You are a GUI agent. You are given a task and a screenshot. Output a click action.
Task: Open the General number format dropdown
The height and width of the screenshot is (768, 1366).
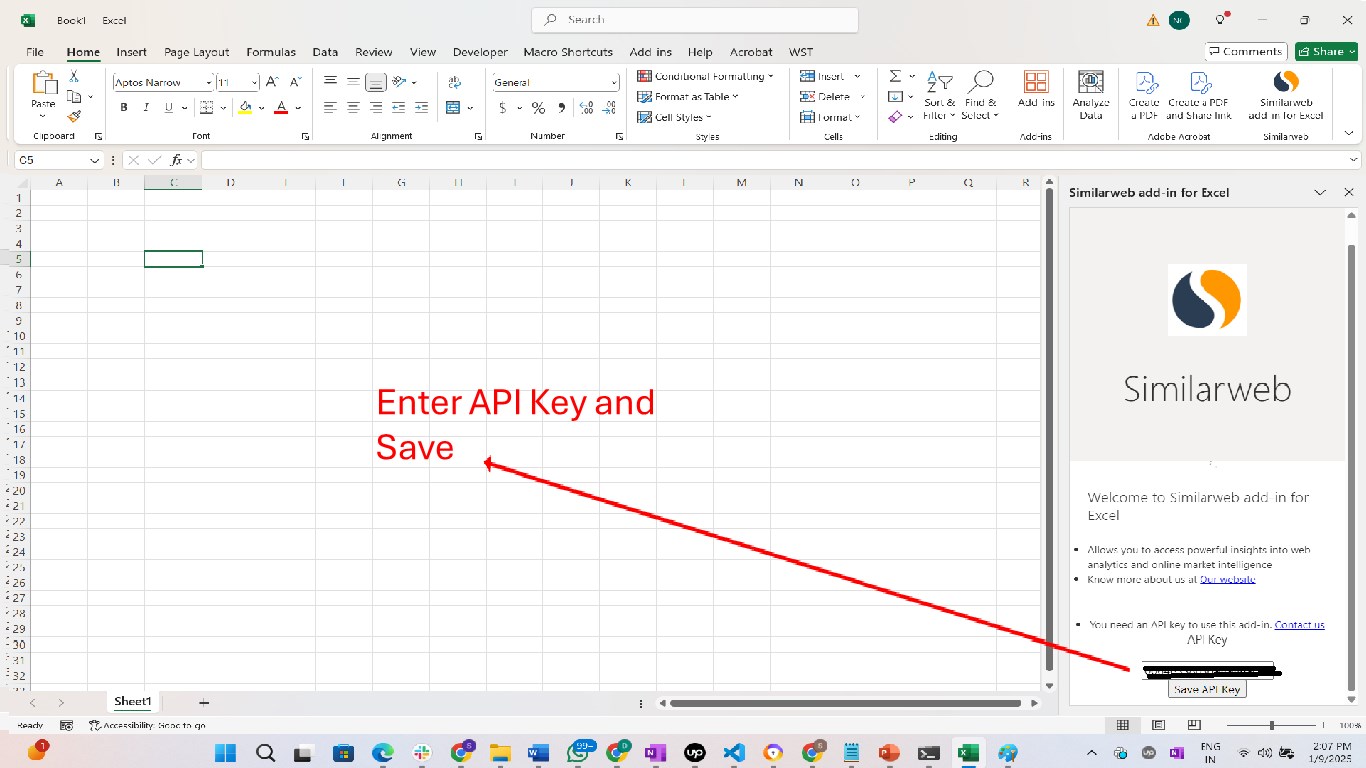556,82
